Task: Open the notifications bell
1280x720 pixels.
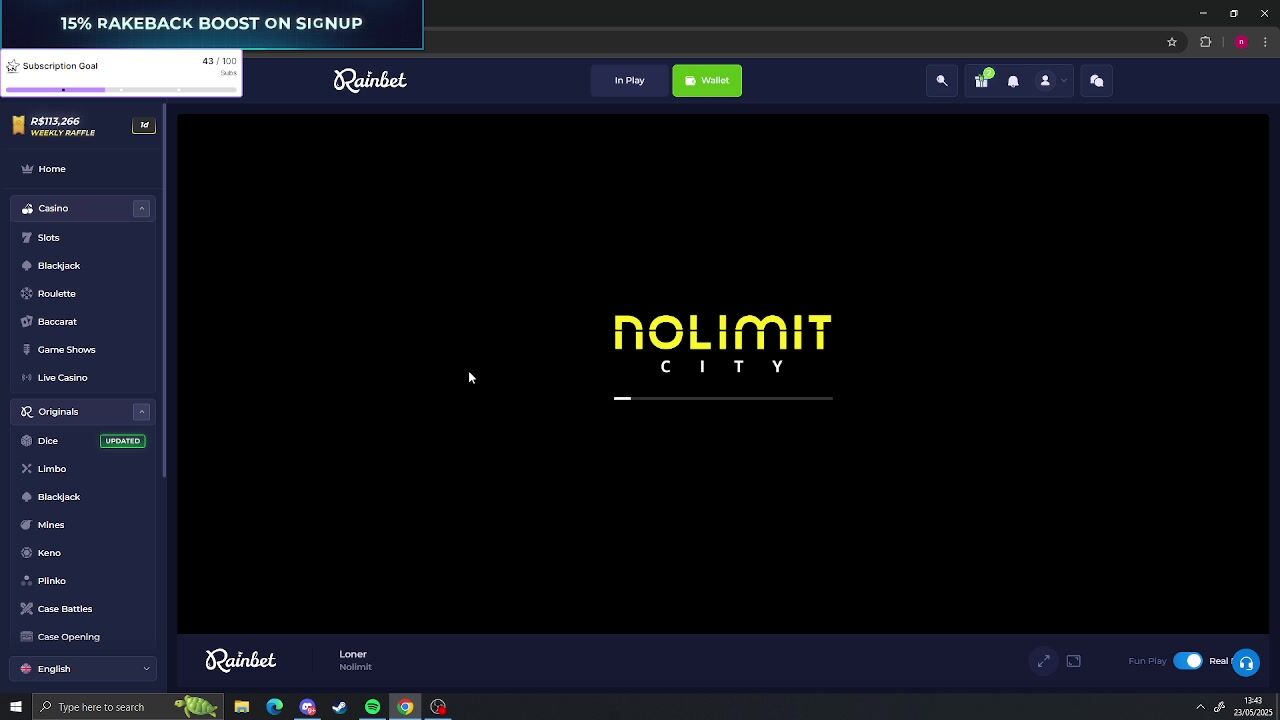Action: (1013, 81)
